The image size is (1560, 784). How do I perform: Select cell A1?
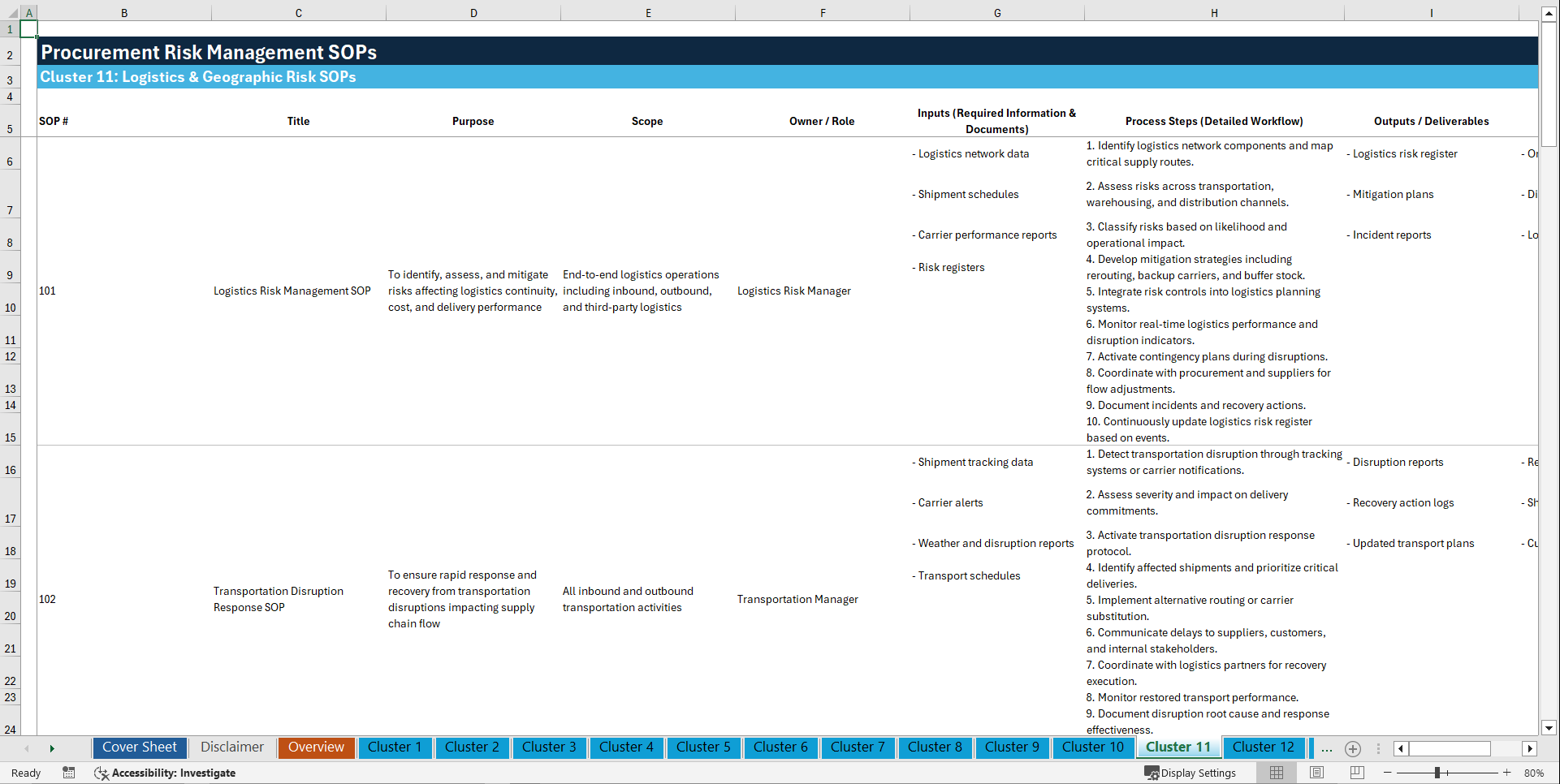[x=28, y=29]
